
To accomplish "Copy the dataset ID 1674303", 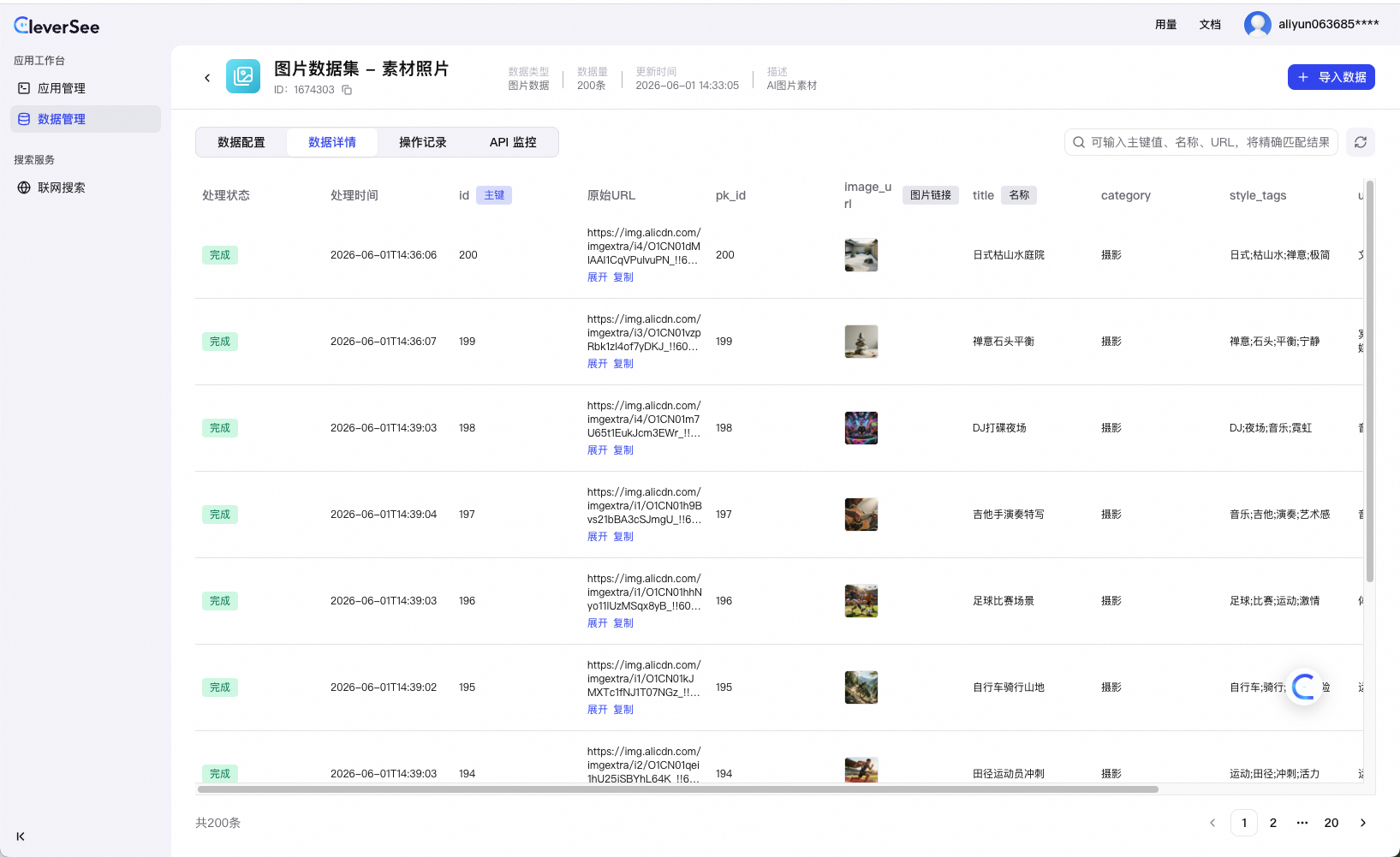I will (347, 90).
